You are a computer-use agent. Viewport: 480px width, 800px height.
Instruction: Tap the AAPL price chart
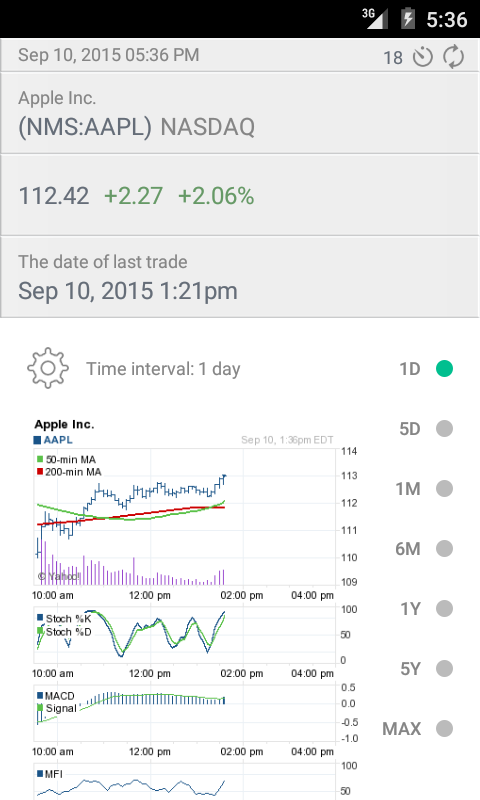[x=185, y=517]
